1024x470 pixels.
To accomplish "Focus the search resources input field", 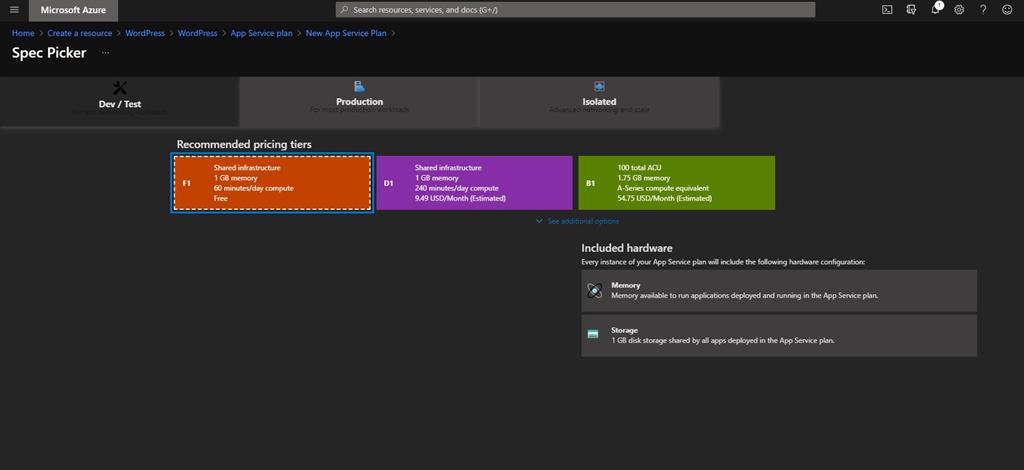I will (575, 10).
